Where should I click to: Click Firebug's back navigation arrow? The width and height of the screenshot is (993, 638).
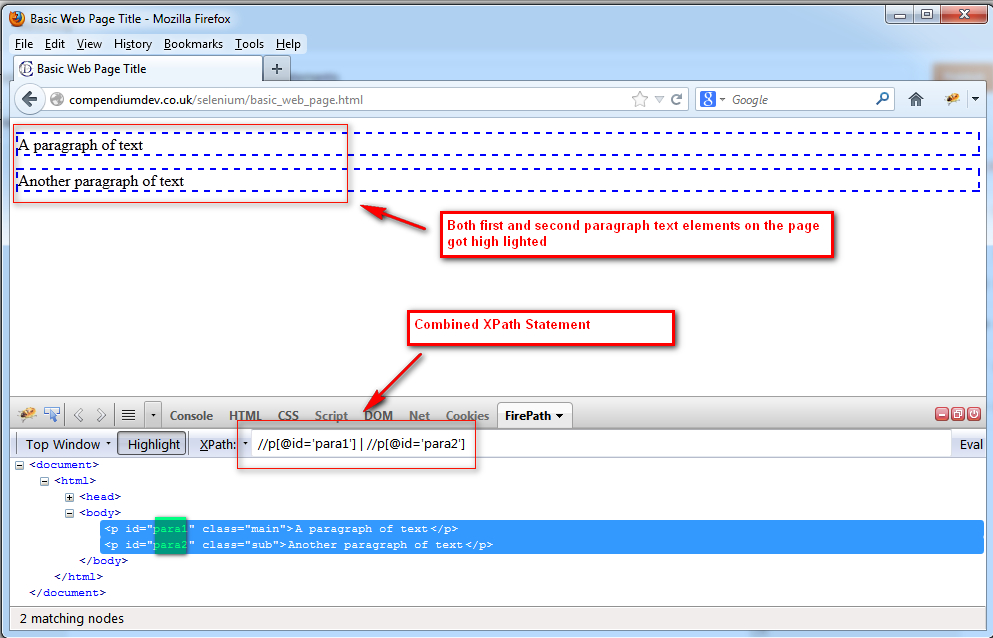tap(78, 414)
